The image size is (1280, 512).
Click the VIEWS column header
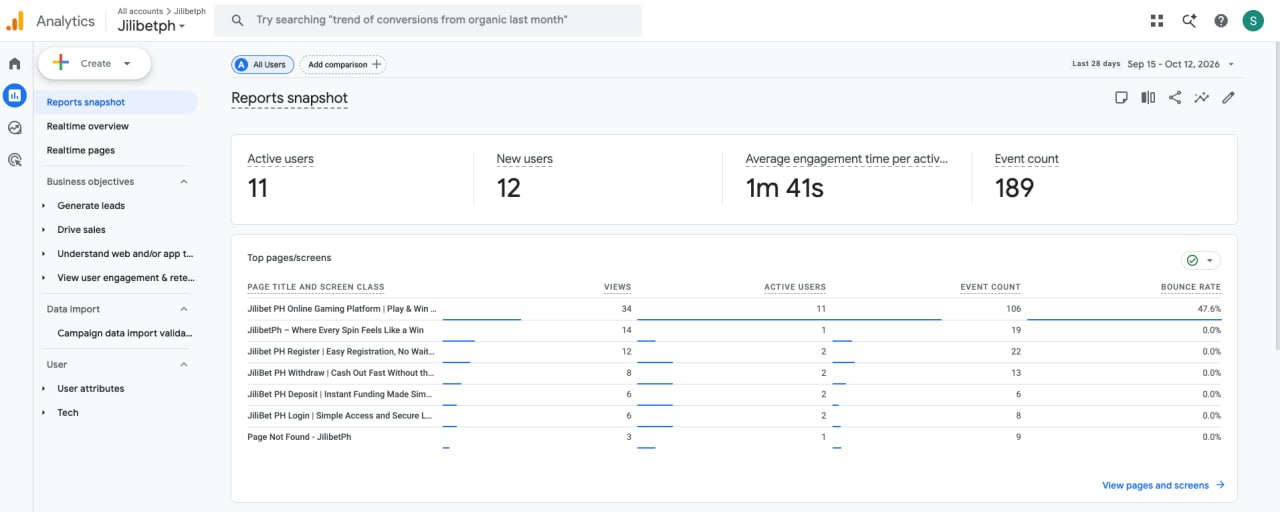[618, 287]
